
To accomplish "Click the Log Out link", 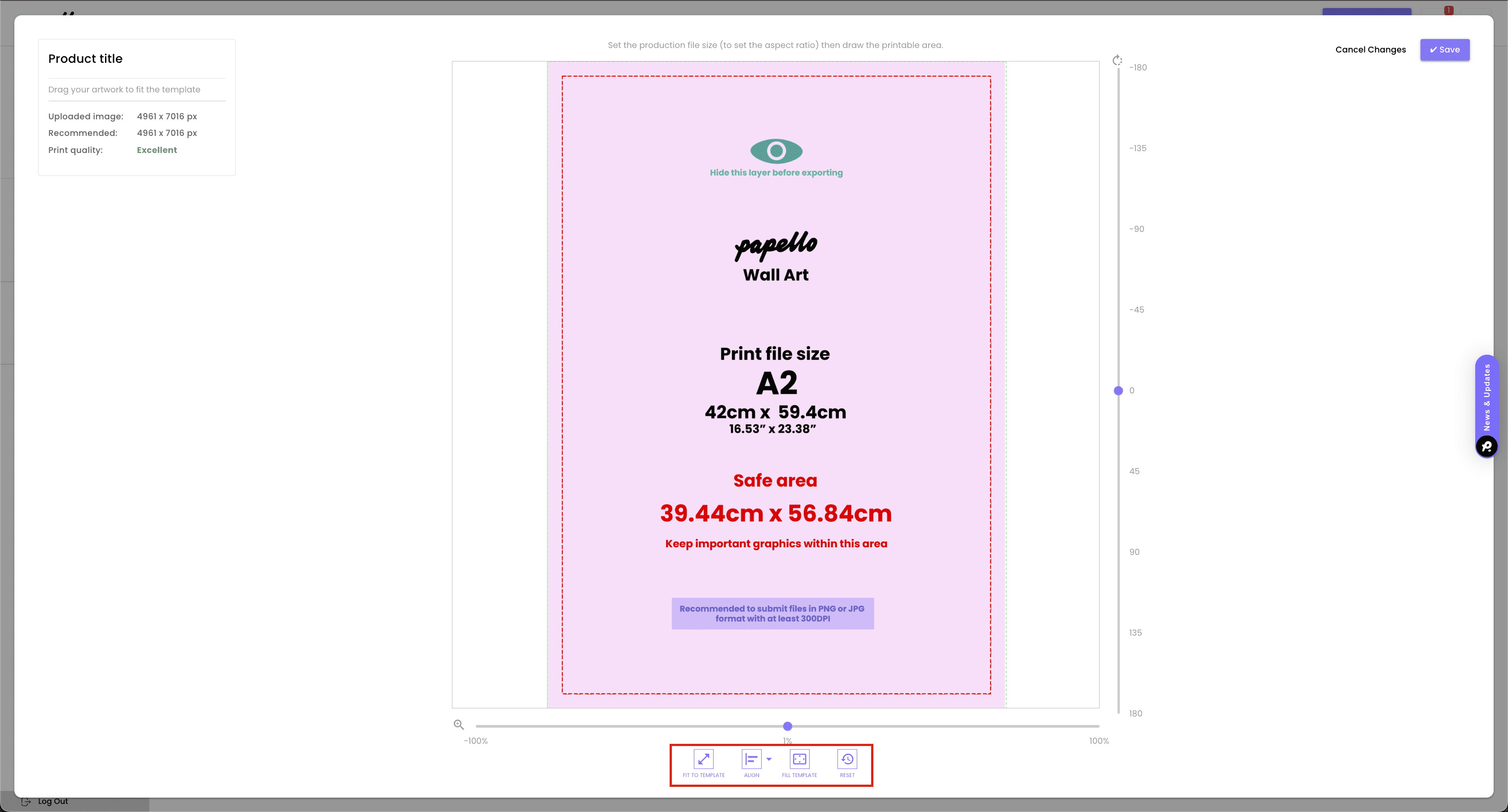I will (x=53, y=802).
